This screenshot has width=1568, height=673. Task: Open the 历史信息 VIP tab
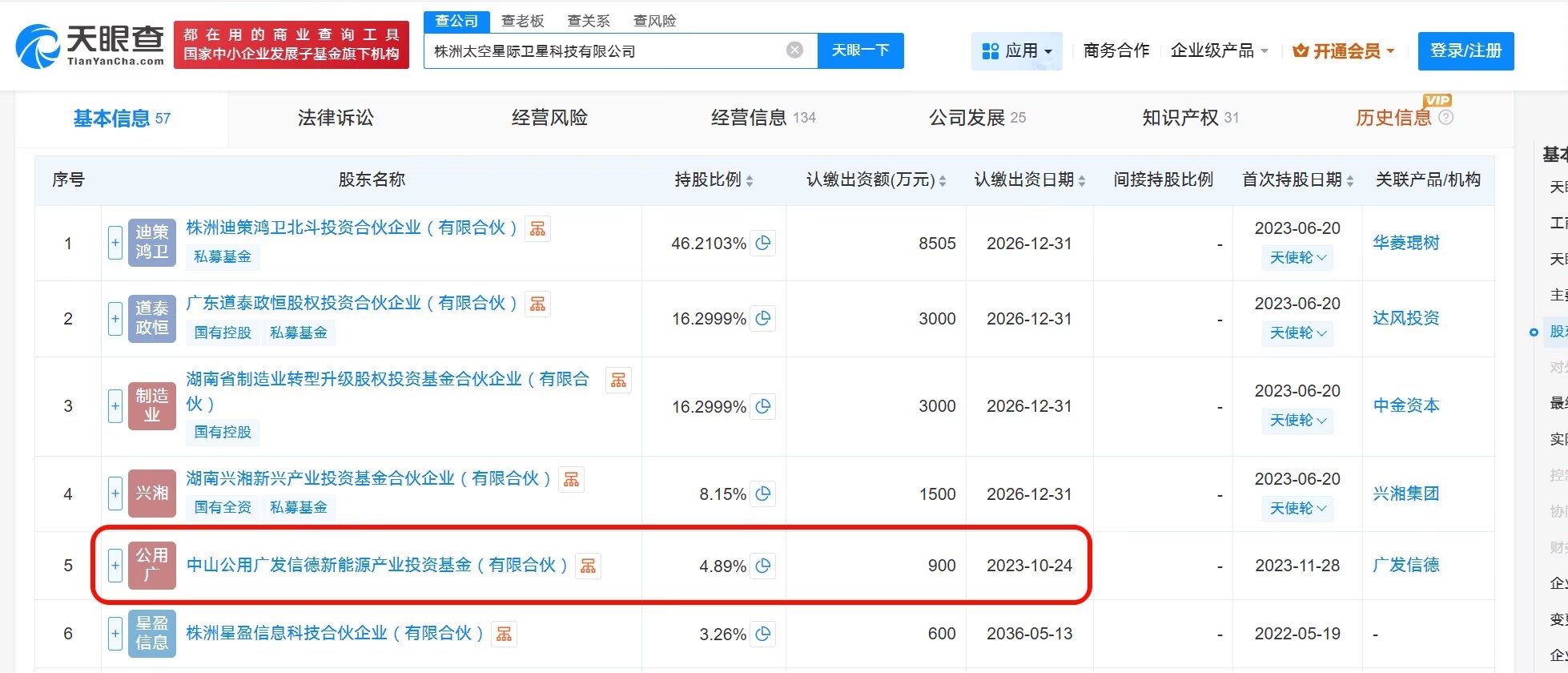[1393, 118]
